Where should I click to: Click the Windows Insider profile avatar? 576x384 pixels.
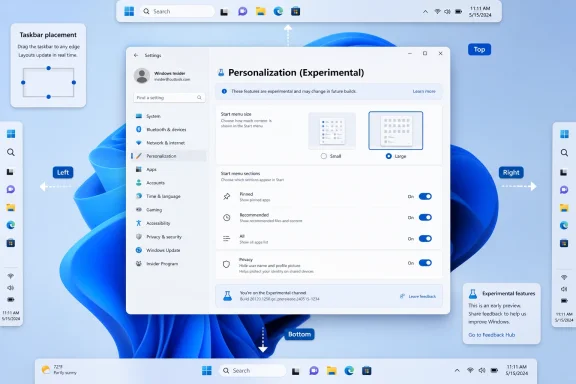point(141,76)
